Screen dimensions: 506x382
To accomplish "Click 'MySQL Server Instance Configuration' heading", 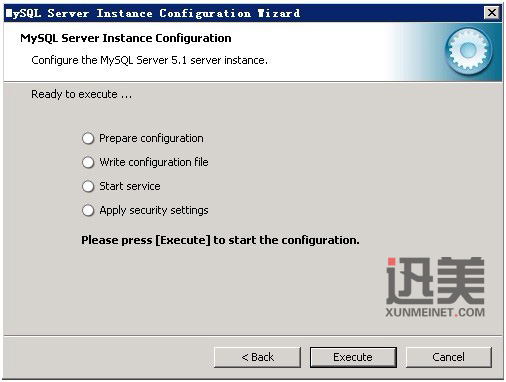I will (126, 38).
